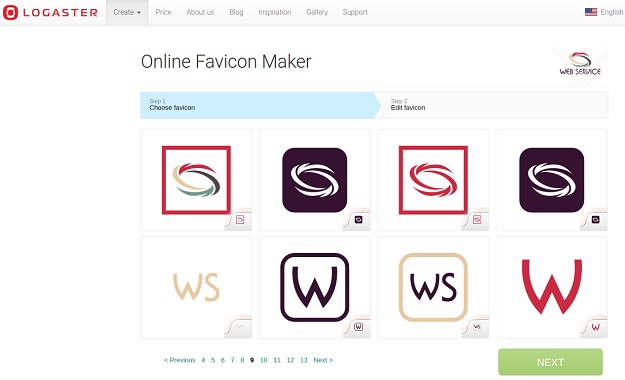Select the W in dark rounded square favicon
The height and width of the screenshot is (380, 625).
tap(314, 287)
